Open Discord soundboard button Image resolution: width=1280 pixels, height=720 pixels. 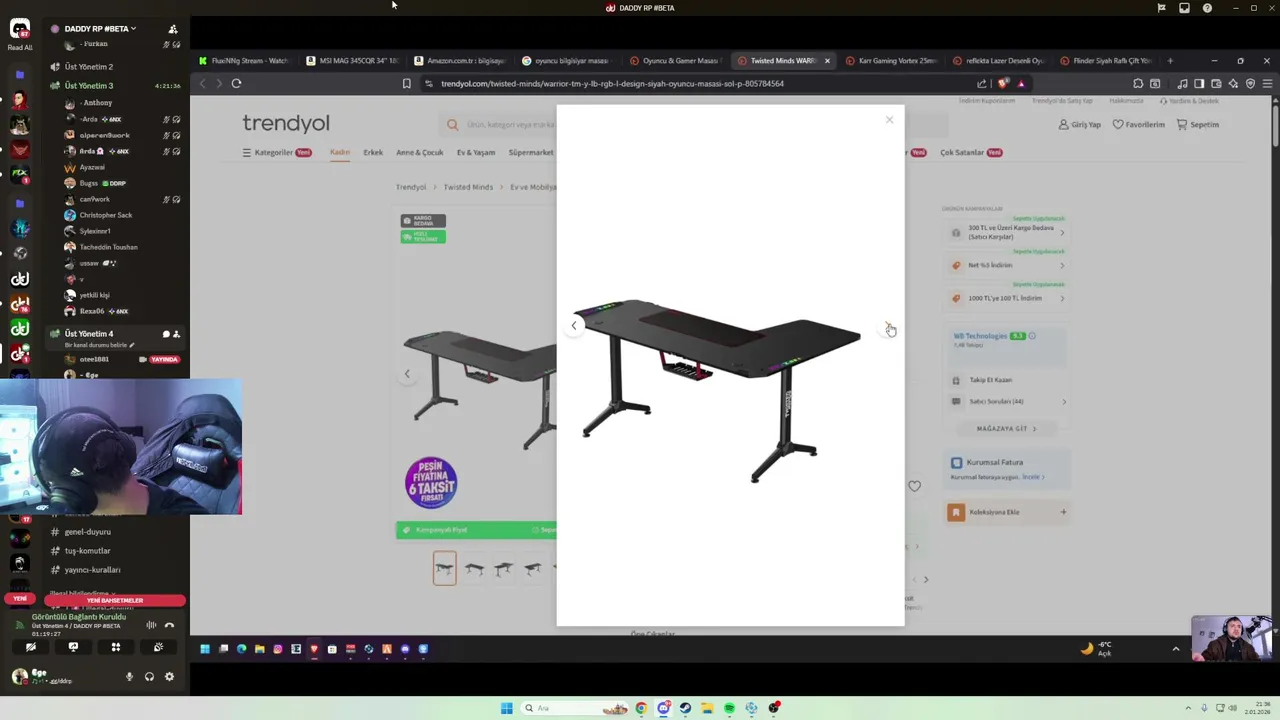tap(158, 647)
